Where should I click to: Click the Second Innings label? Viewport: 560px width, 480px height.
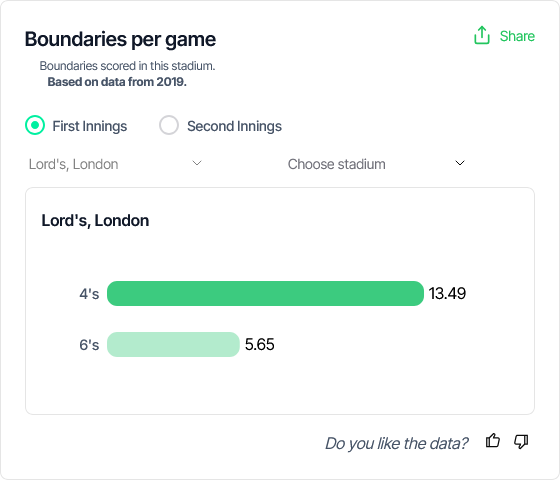tap(234, 126)
